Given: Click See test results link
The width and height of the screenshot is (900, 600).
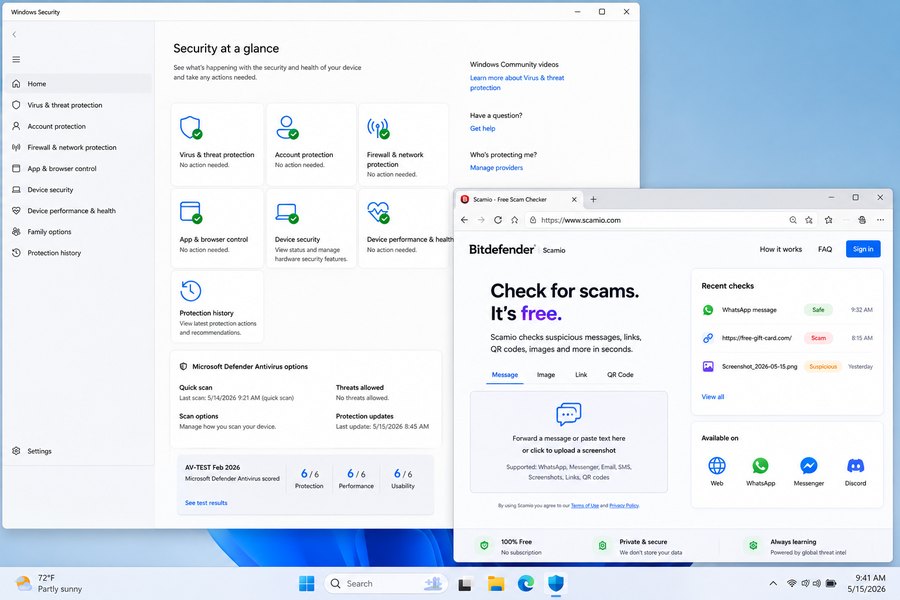Looking at the screenshot, I should (x=206, y=503).
